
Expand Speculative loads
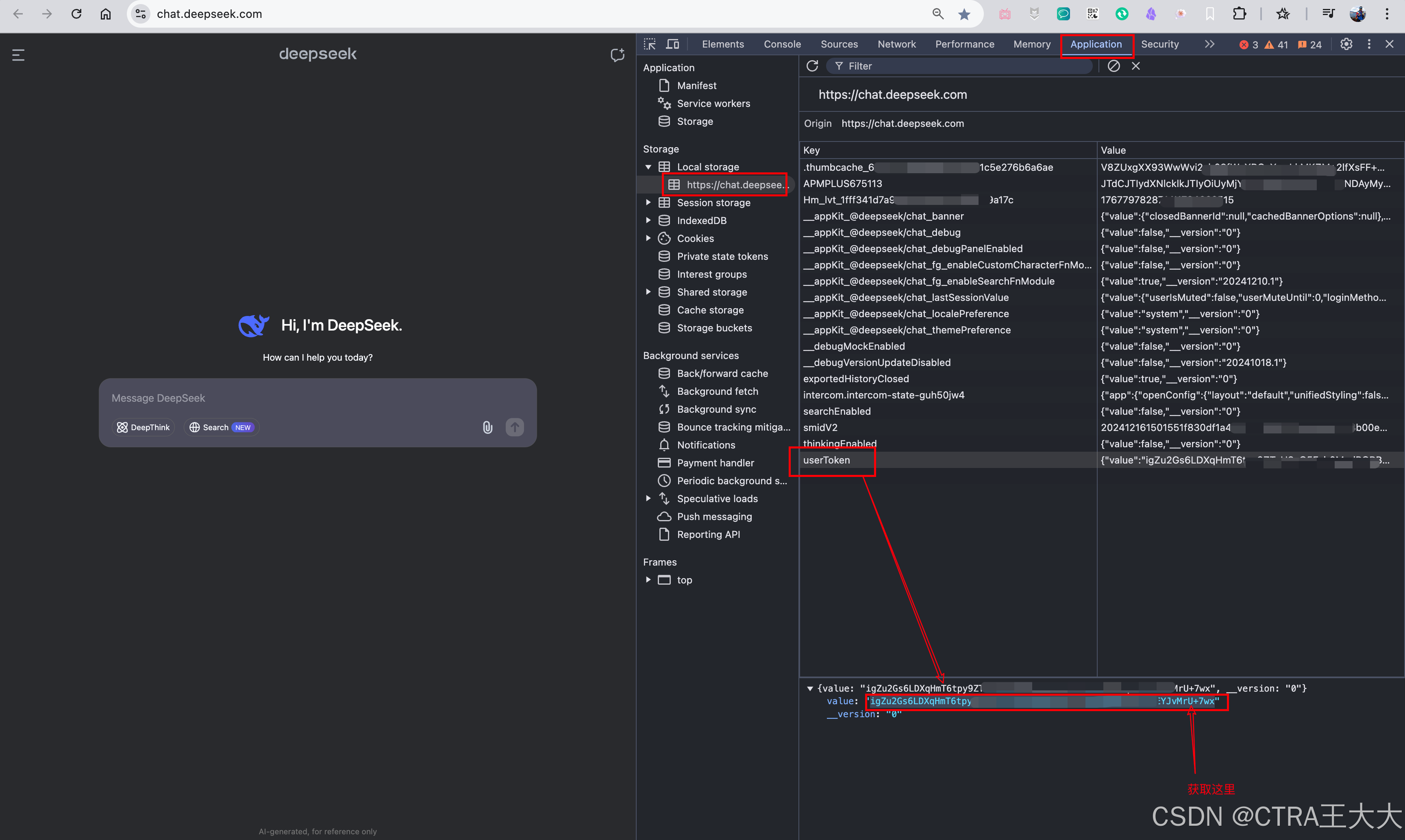(x=648, y=499)
